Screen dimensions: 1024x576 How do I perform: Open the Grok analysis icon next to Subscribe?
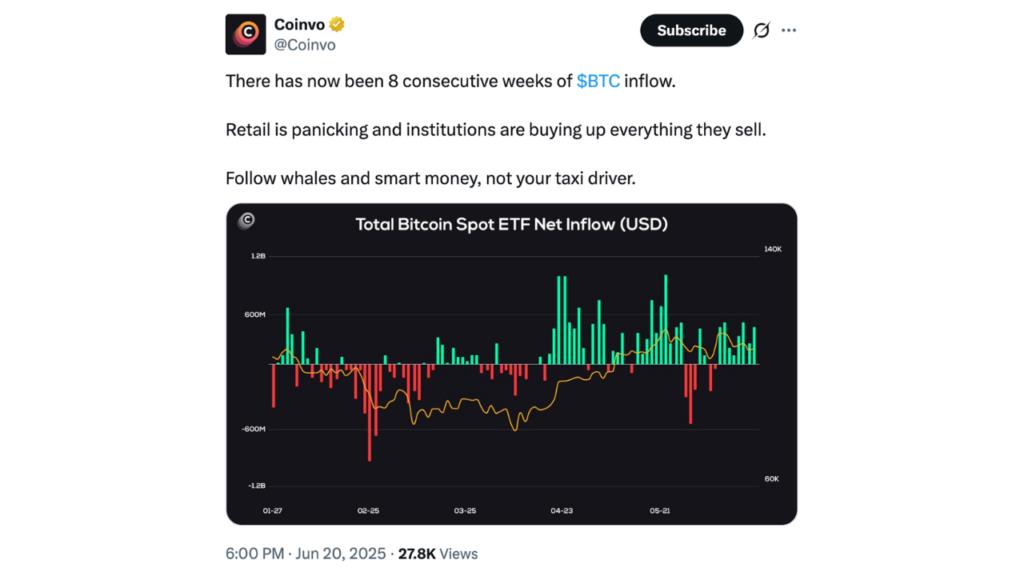(x=761, y=30)
